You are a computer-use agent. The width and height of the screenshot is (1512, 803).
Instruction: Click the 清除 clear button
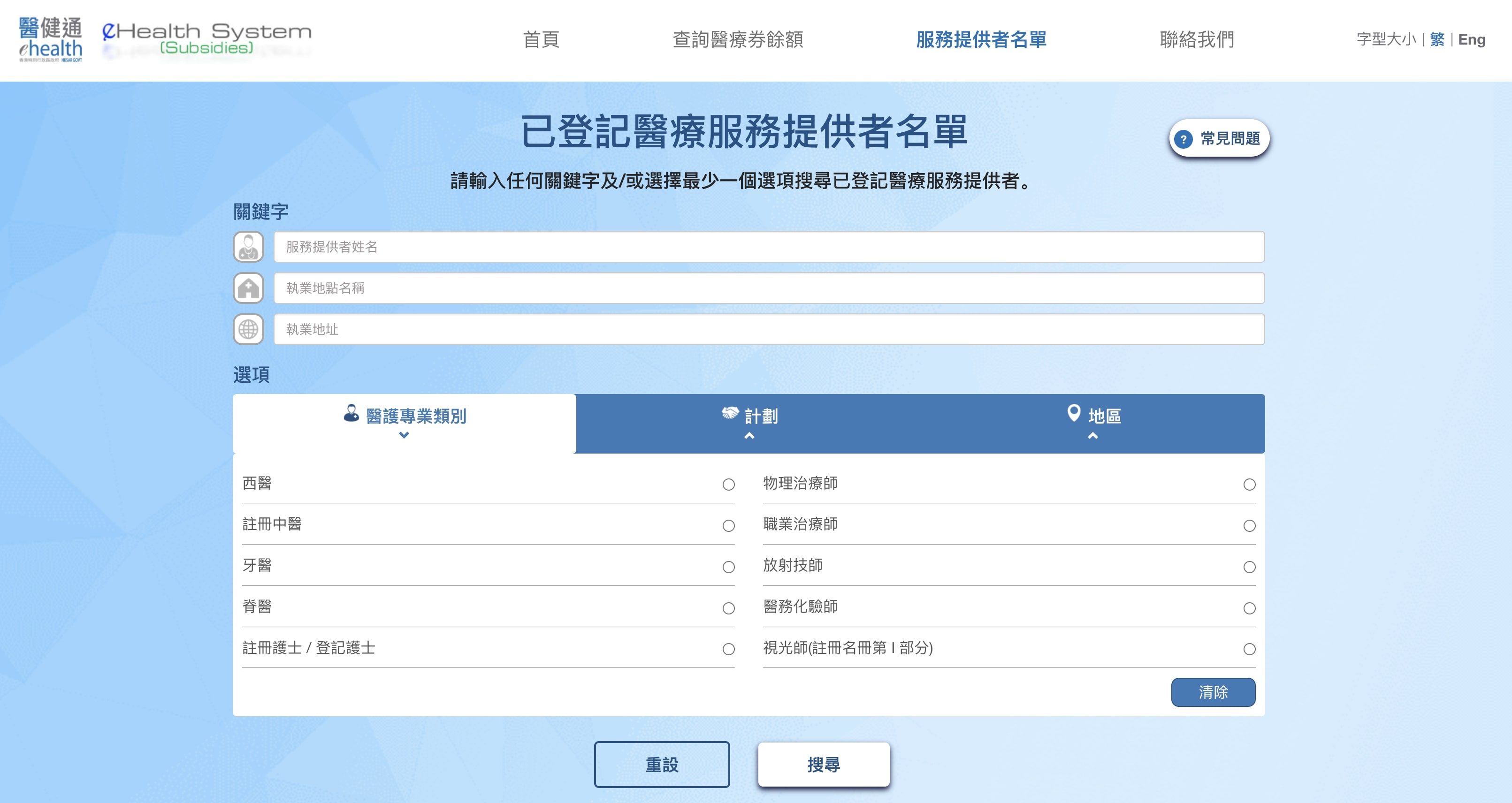pos(1213,692)
